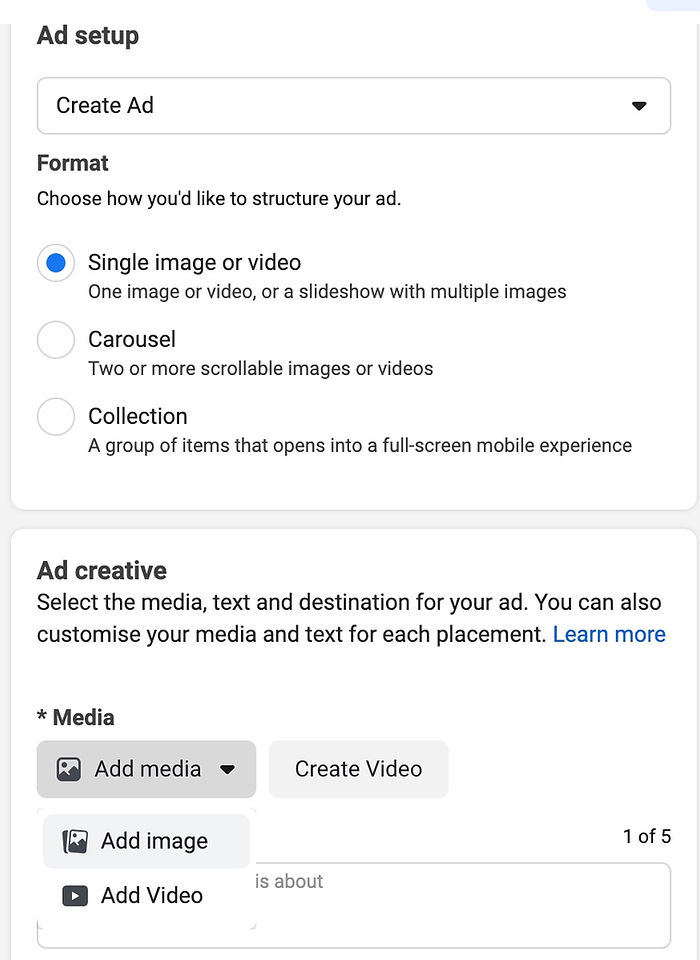Click the 'Single image or video' label text
This screenshot has width=700, height=960.
(x=194, y=263)
